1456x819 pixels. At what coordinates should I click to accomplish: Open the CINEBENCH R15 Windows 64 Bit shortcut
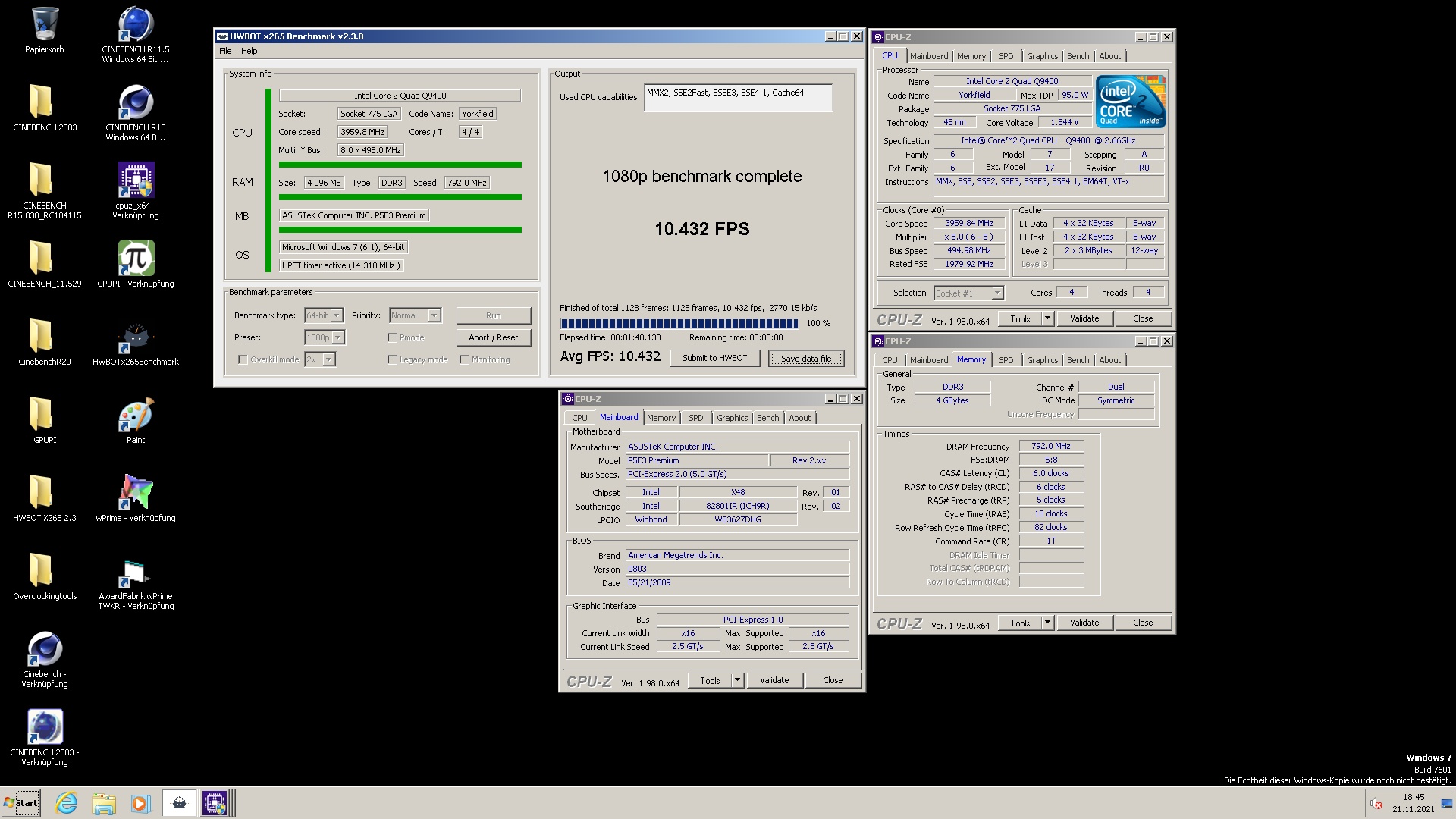coord(135,112)
